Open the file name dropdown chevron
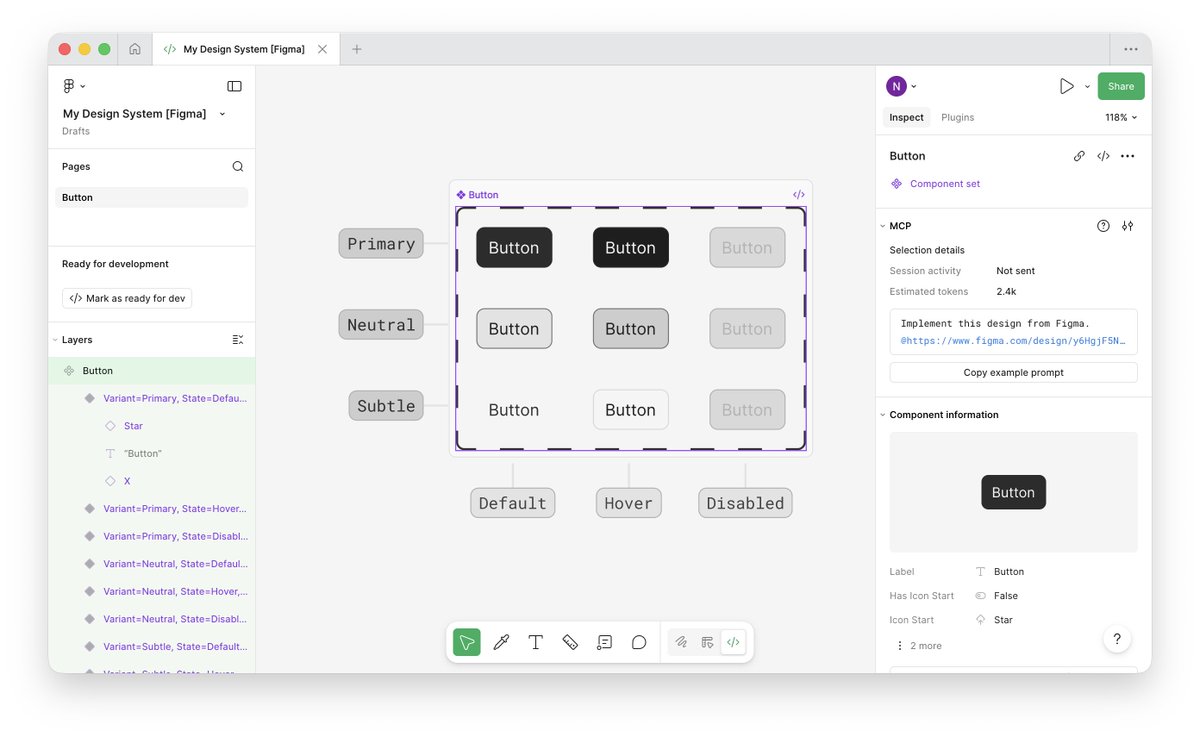The width and height of the screenshot is (1200, 737). [x=222, y=114]
